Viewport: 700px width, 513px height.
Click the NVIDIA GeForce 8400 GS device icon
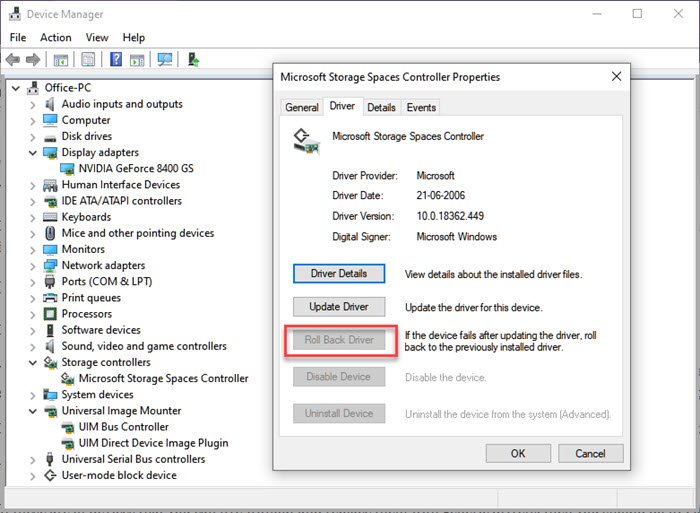[x=67, y=169]
